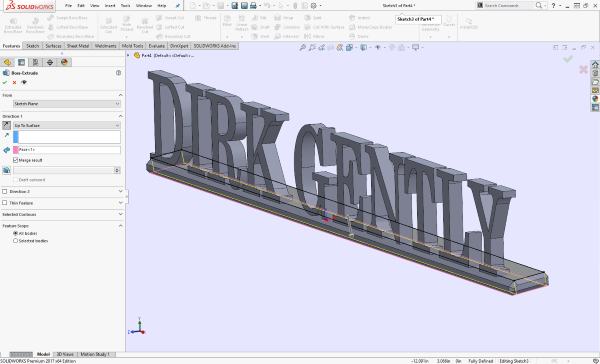Viewport: 600px width, 364px height.
Task: Open the Motion Study 1 bottom tab
Action: point(95,354)
